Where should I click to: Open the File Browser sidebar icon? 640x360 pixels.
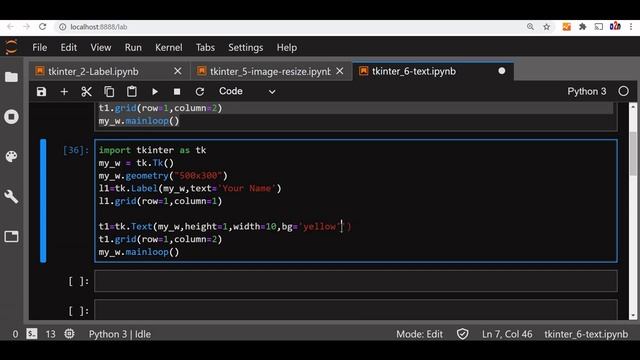pos(11,77)
